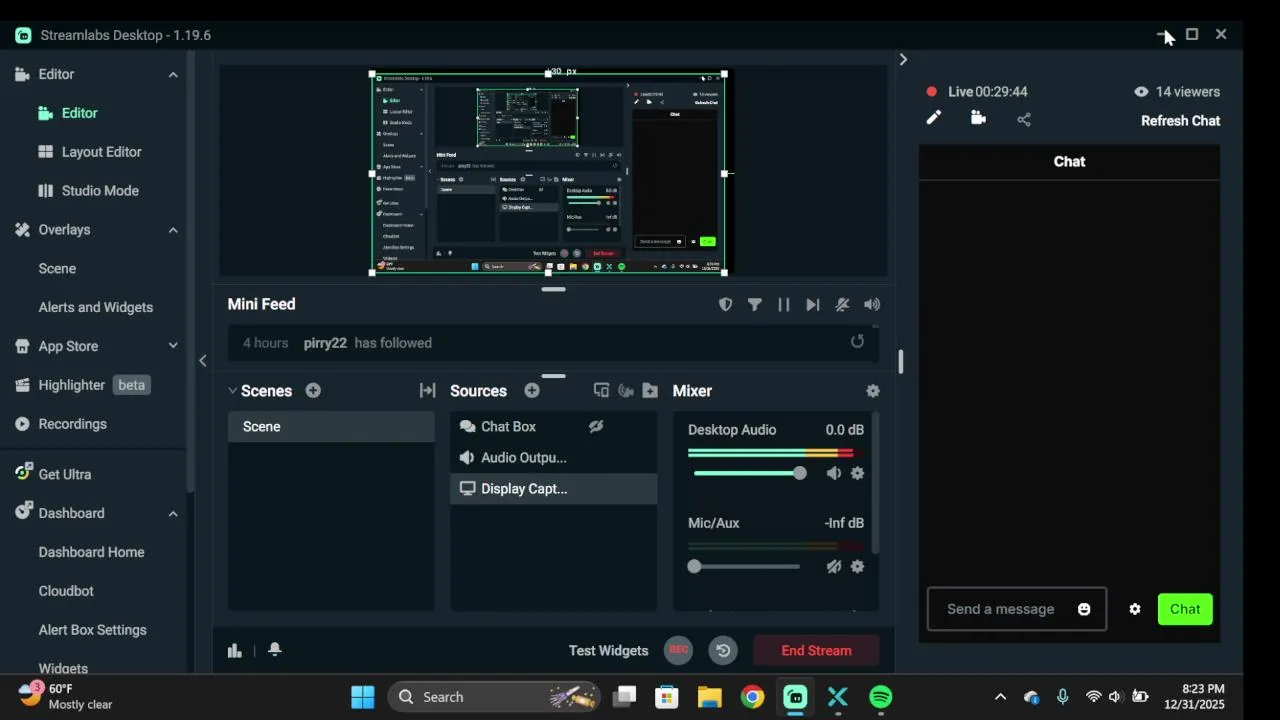1280x720 pixels.
Task: Open Recordings page
Action: pyautogui.click(x=72, y=424)
